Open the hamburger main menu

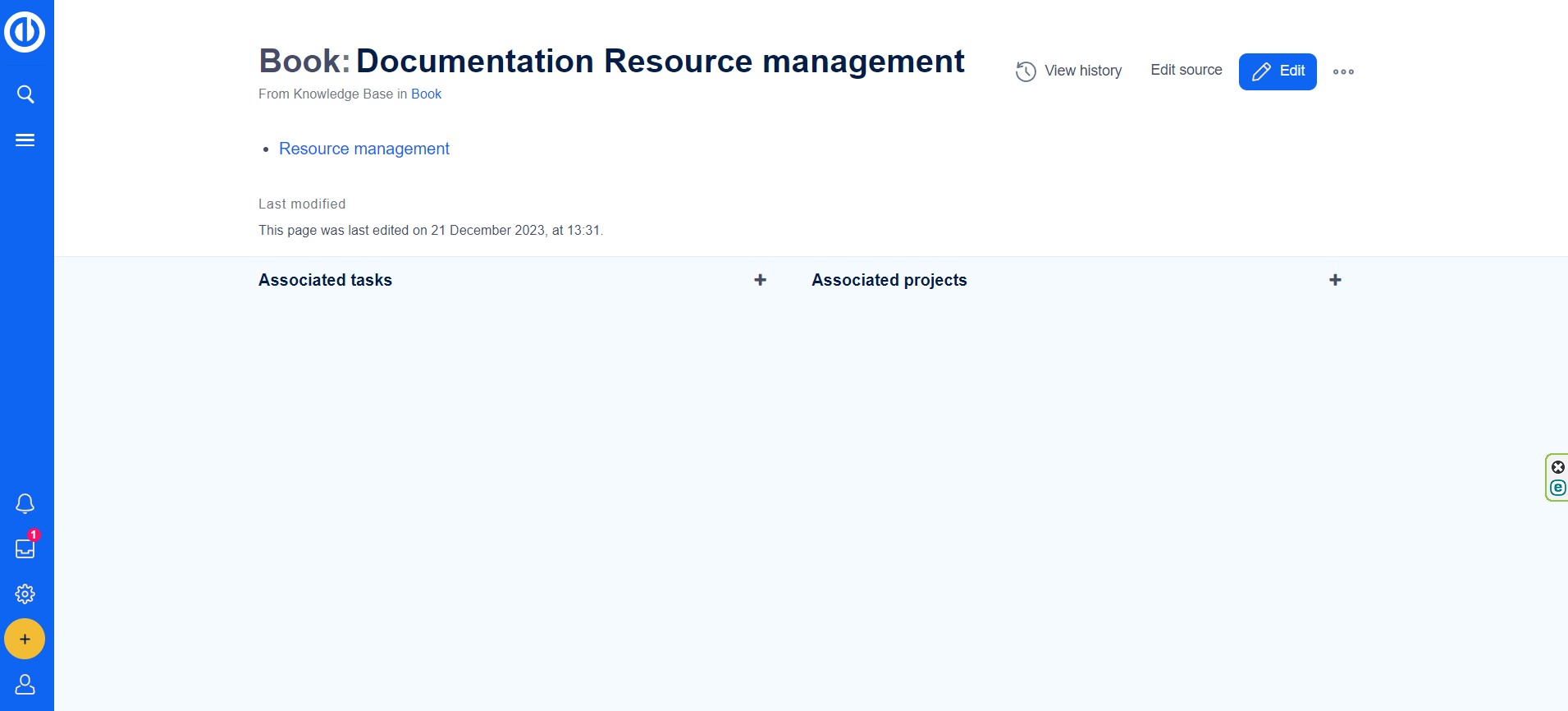point(25,140)
